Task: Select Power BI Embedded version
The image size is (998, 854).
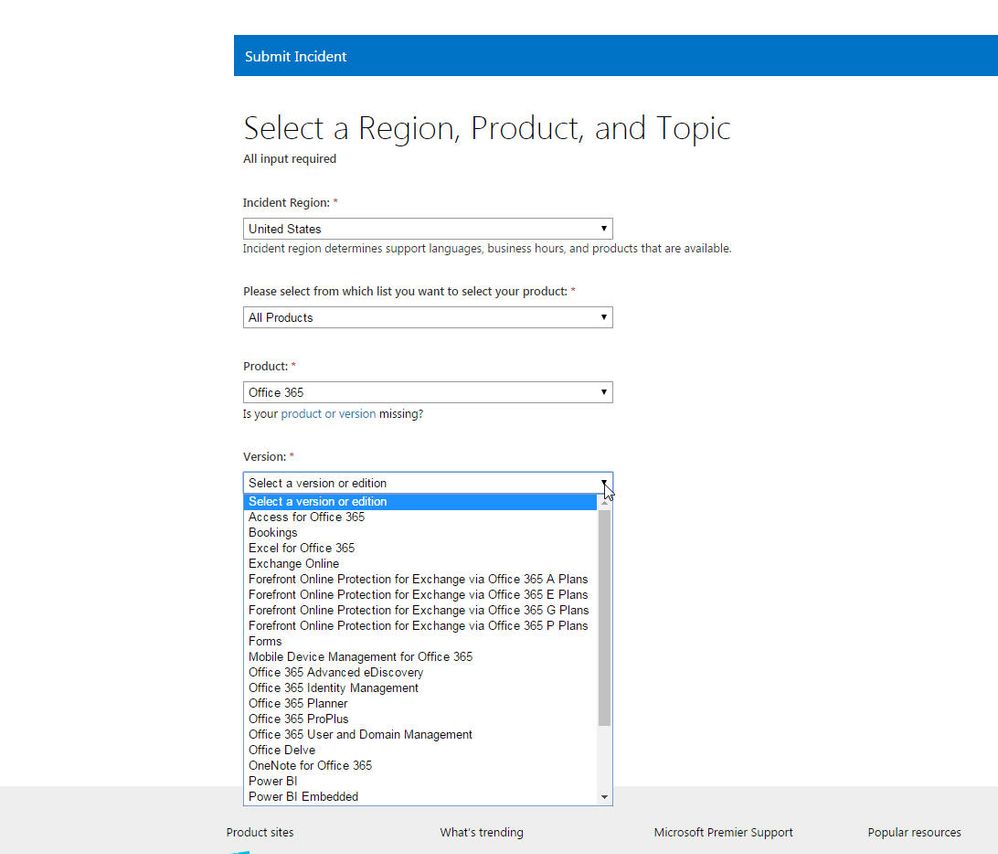Action: tap(420, 797)
